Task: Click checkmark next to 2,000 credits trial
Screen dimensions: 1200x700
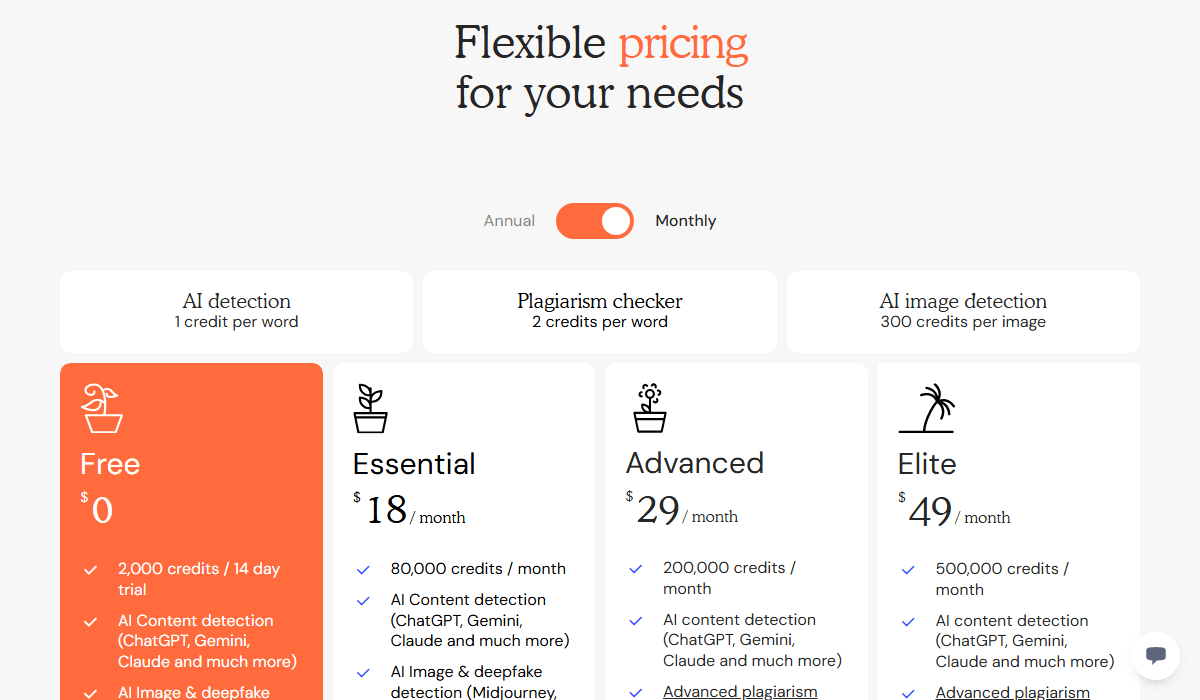Action: coord(91,569)
